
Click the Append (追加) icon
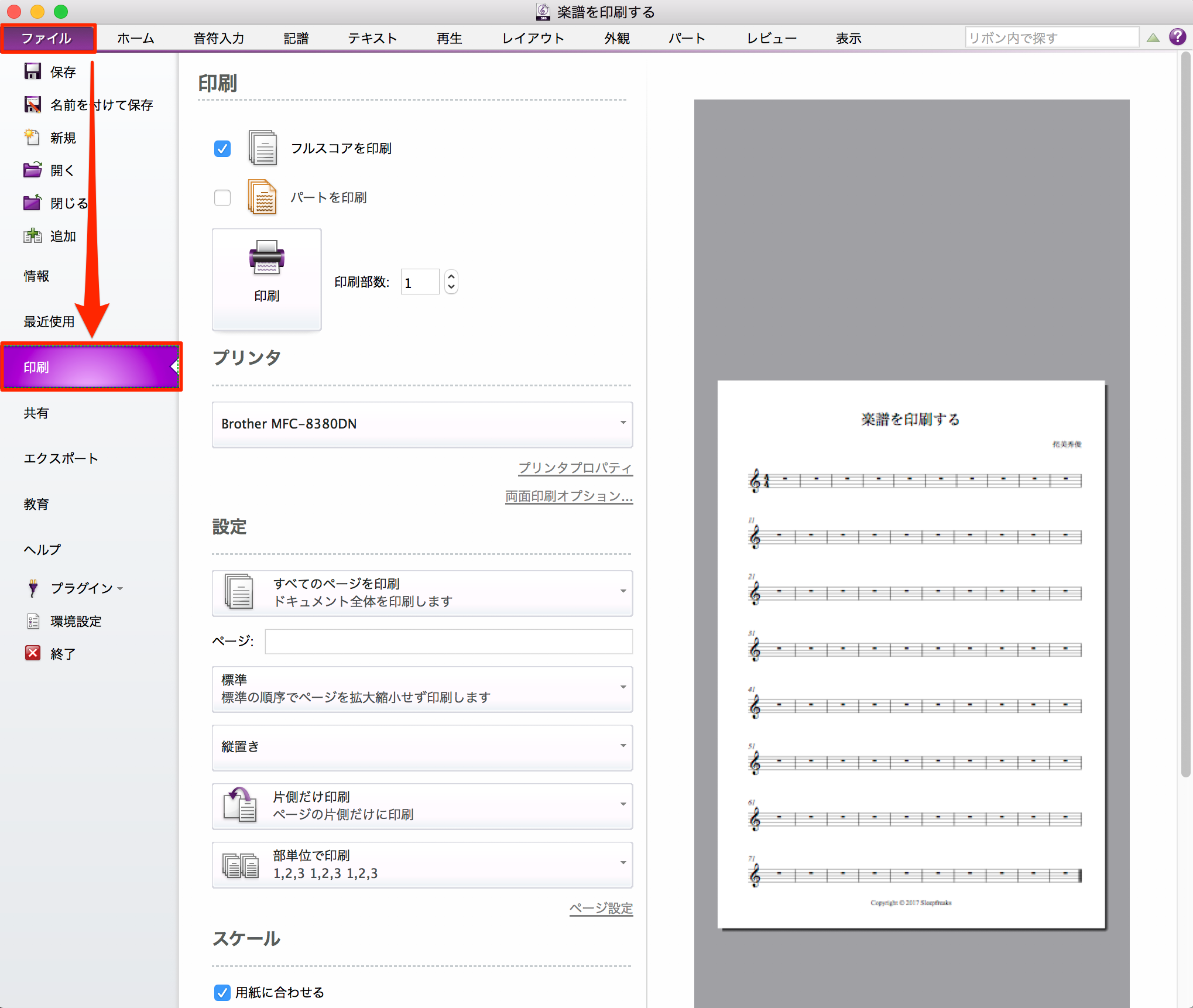click(33, 235)
